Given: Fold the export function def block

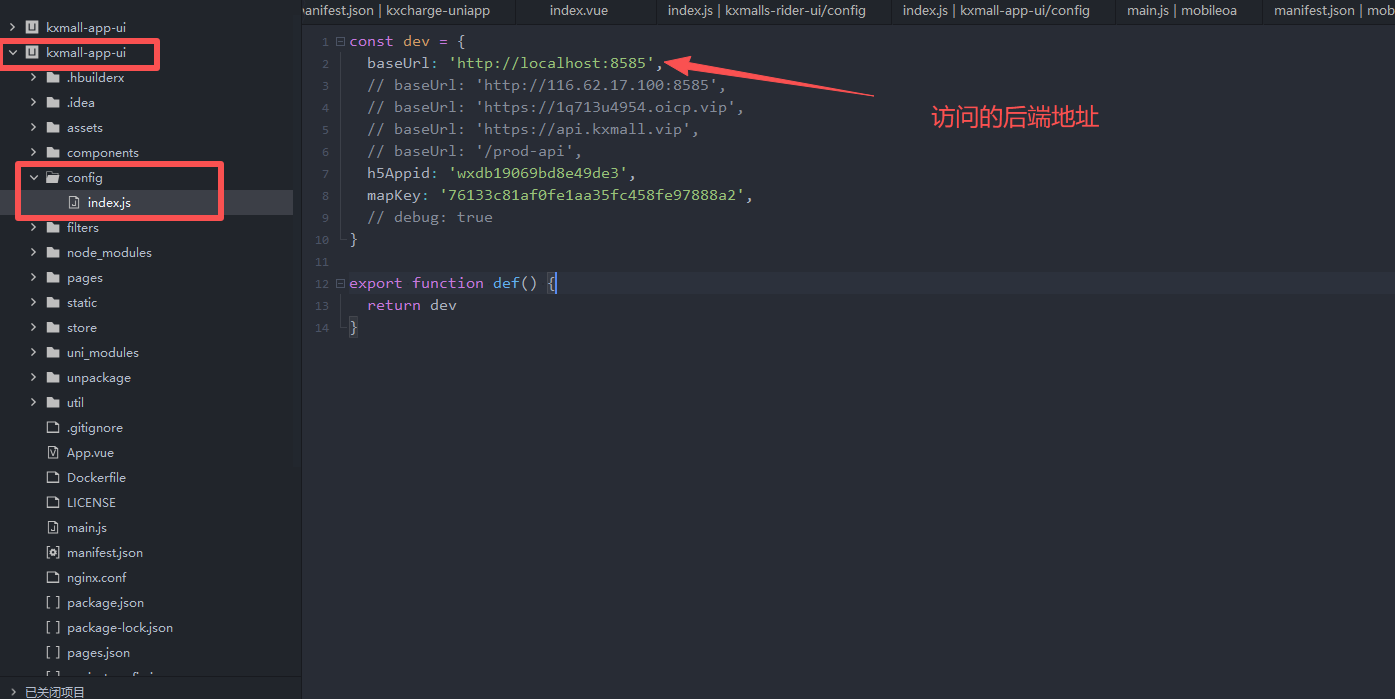Looking at the screenshot, I should click(x=341, y=284).
